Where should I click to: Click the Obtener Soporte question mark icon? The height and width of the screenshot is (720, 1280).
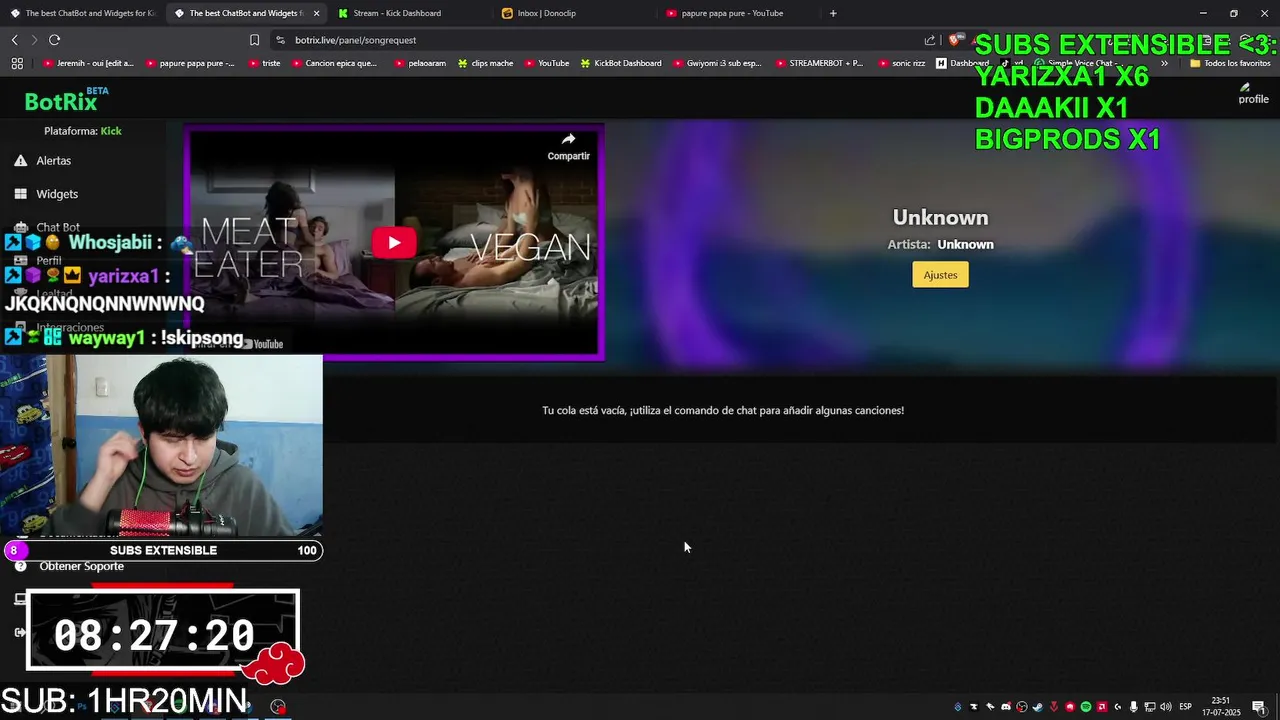[x=20, y=566]
